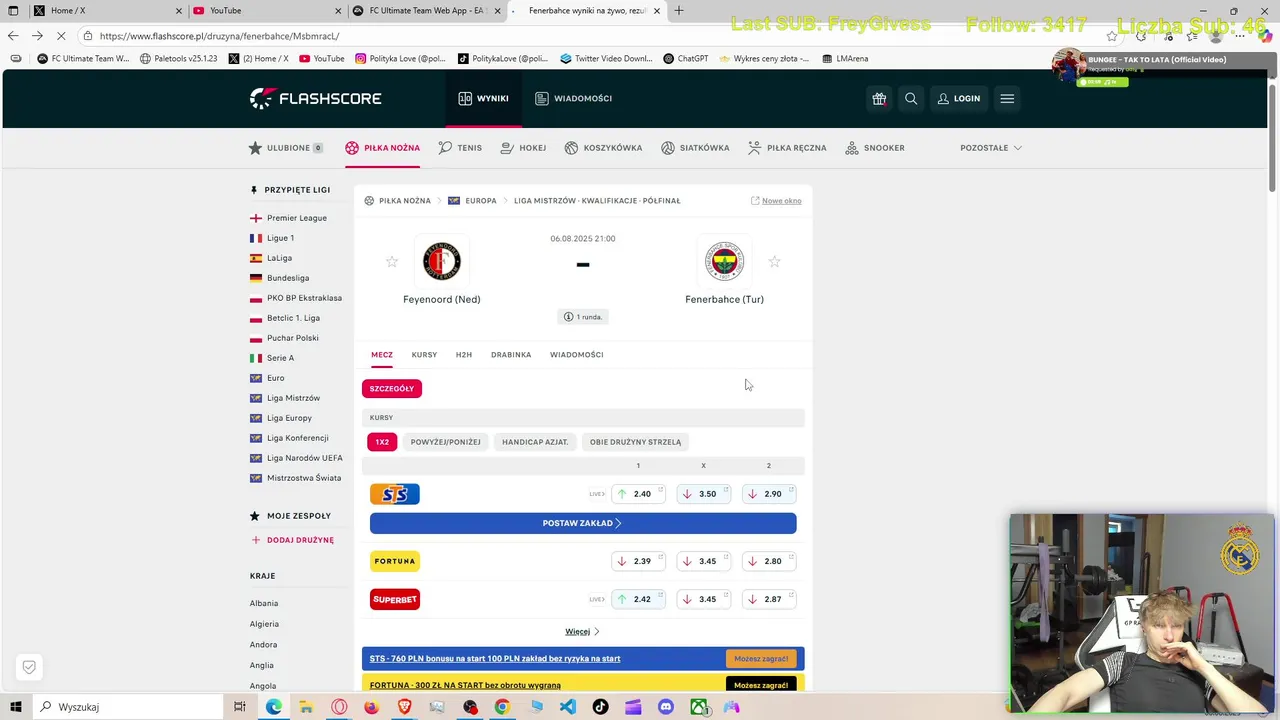The width and height of the screenshot is (1280, 720).
Task: Select the Piłka ręczna sport tab
Action: click(787, 148)
